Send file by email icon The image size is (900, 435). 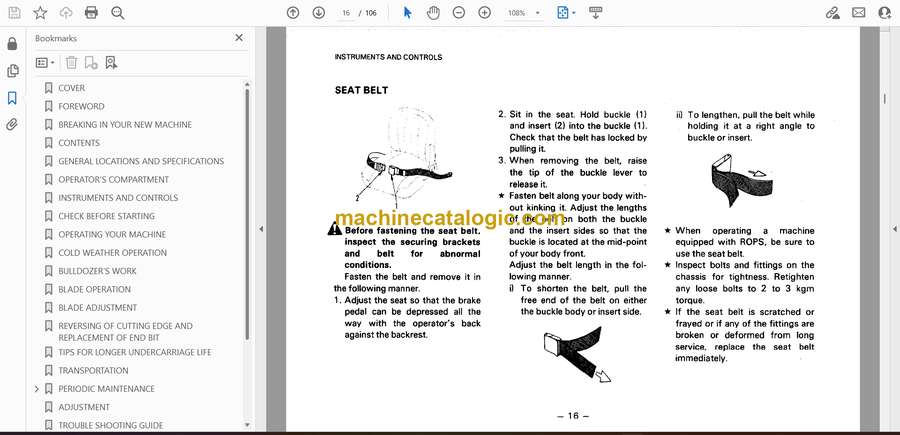[x=859, y=13]
